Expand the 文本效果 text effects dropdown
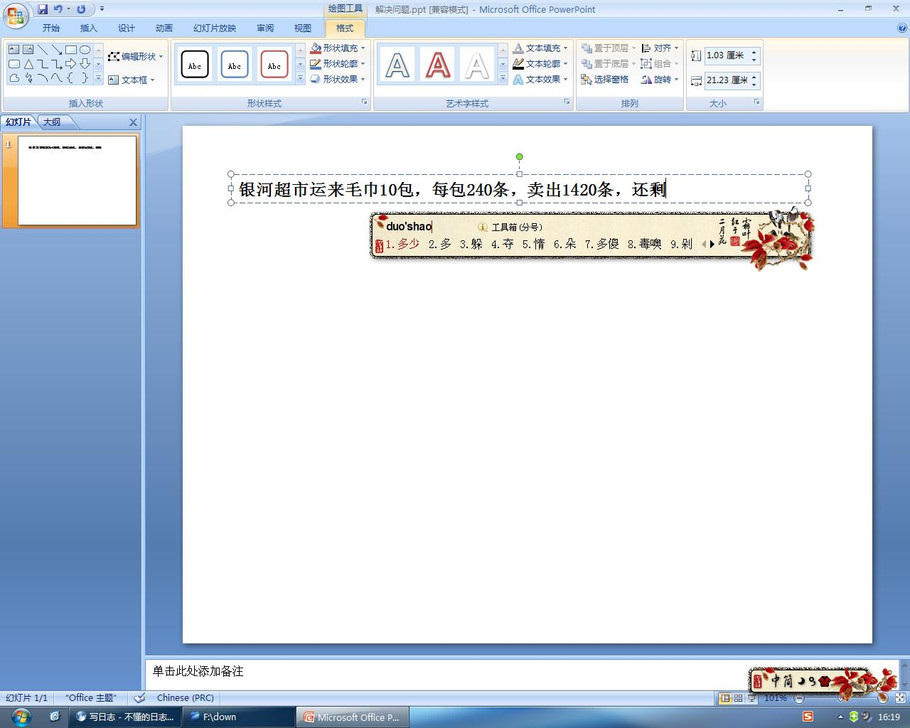 541,79
